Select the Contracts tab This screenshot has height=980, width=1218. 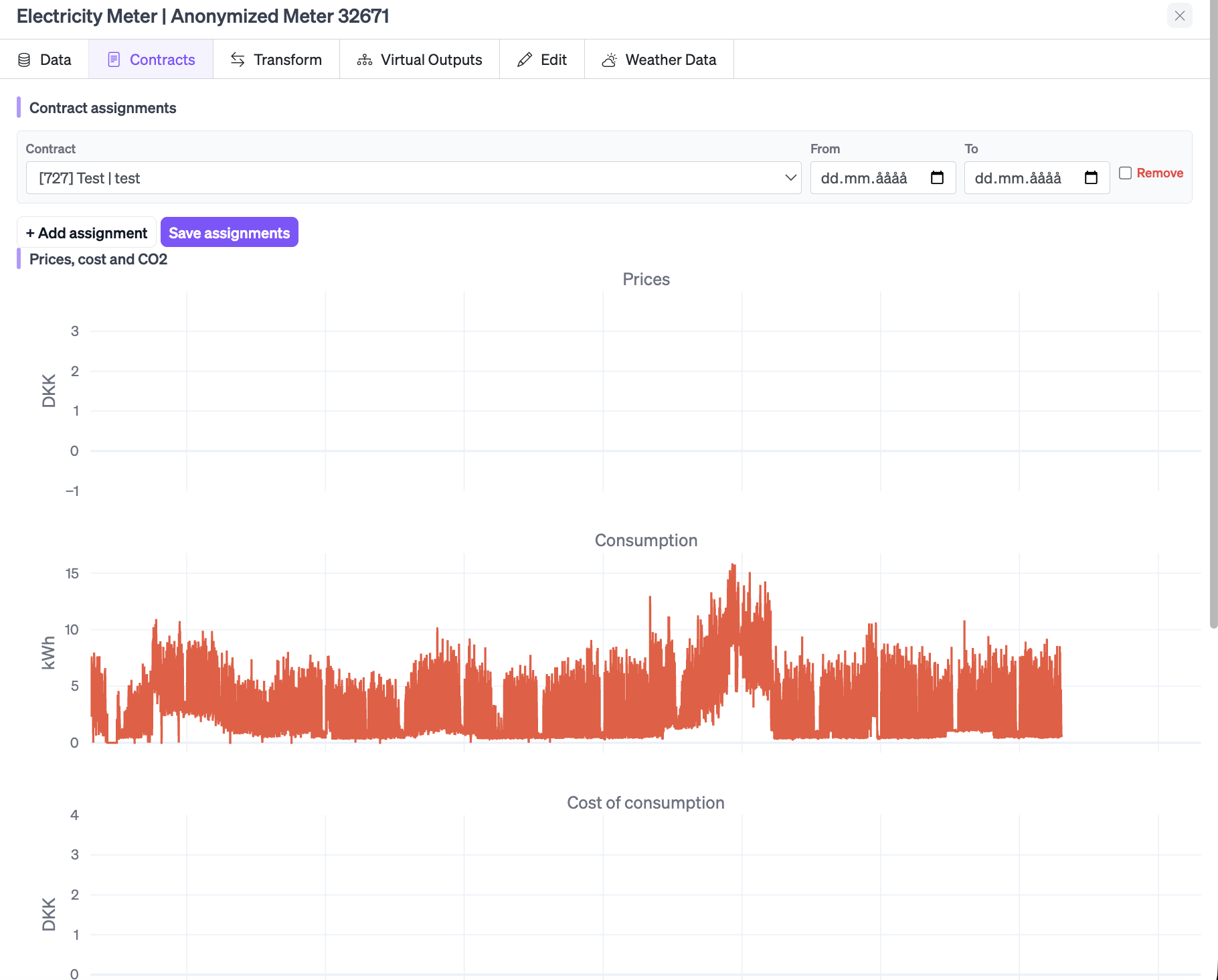point(151,60)
